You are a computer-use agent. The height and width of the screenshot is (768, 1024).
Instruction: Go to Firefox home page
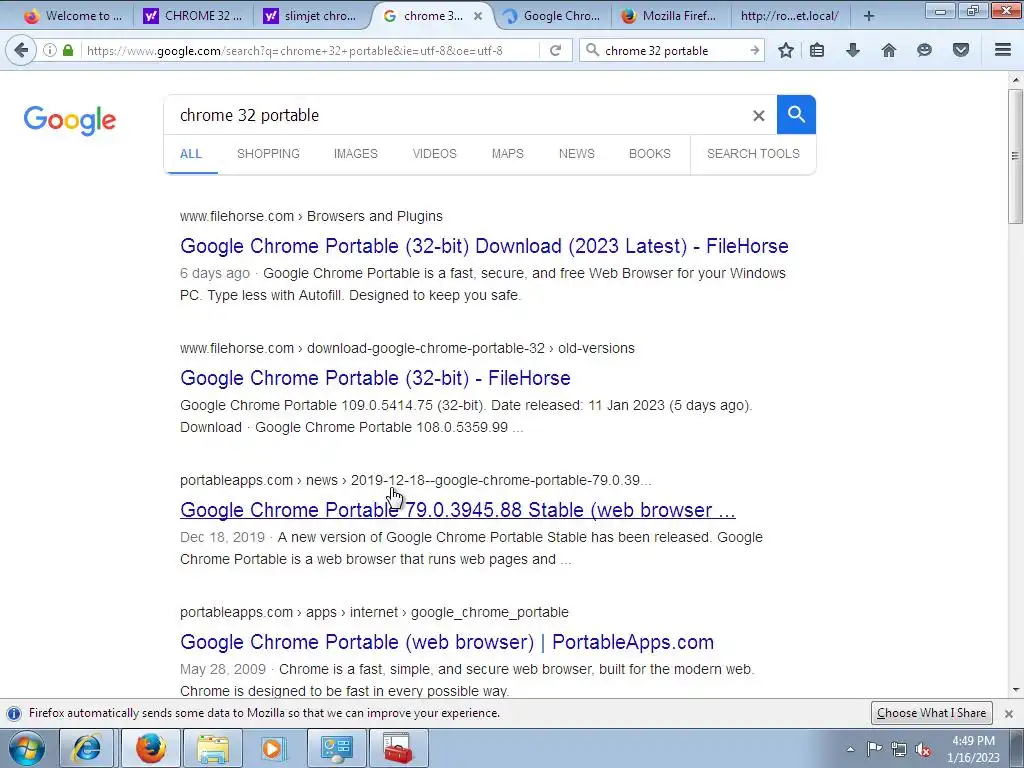pos(889,50)
